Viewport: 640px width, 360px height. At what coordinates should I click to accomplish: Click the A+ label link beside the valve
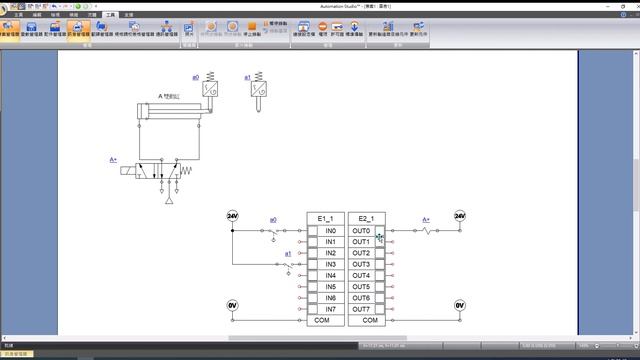pos(113,160)
